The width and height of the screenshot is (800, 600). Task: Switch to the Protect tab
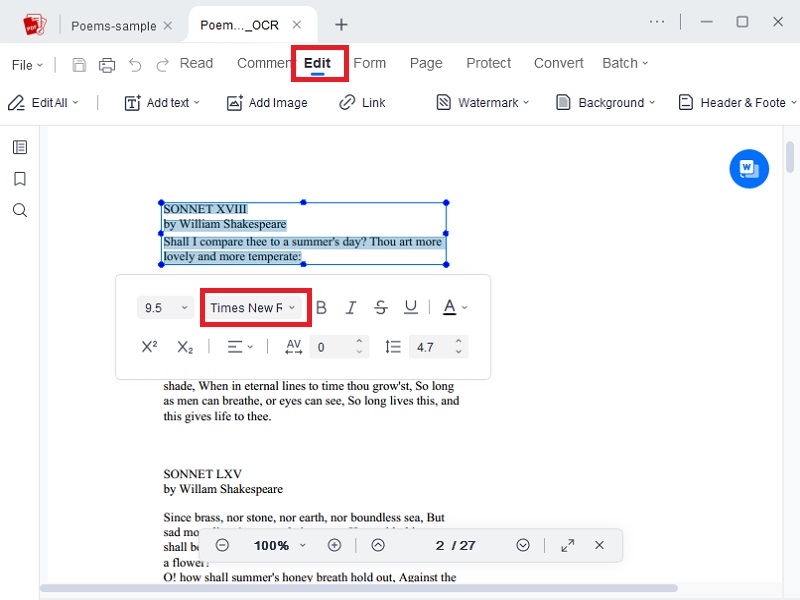(488, 63)
